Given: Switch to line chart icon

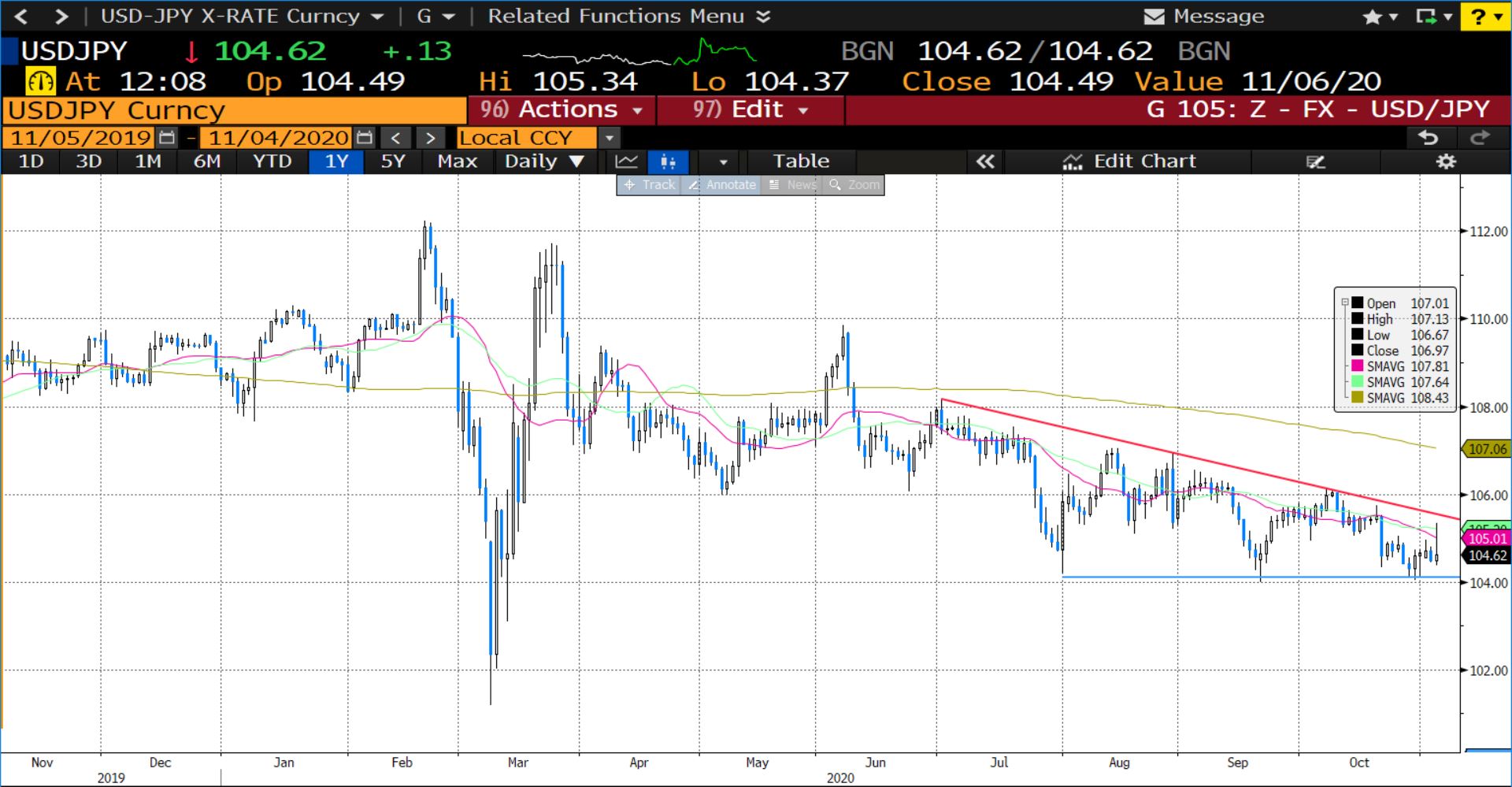Looking at the screenshot, I should tap(627, 161).
